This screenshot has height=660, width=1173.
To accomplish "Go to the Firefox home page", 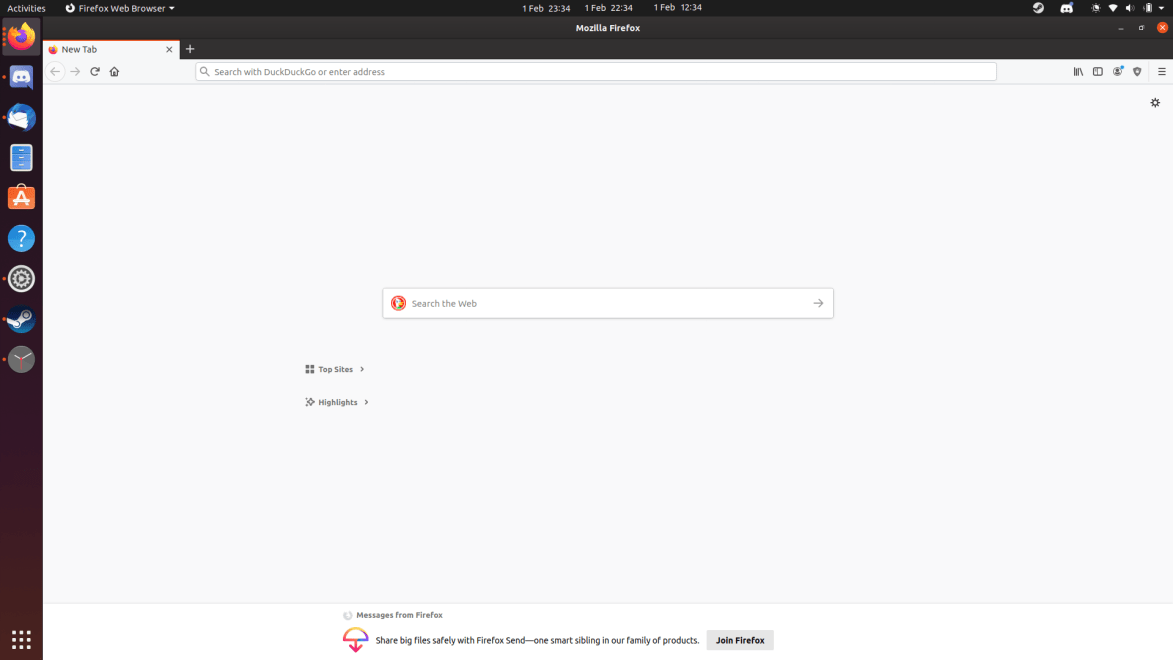I will (114, 71).
